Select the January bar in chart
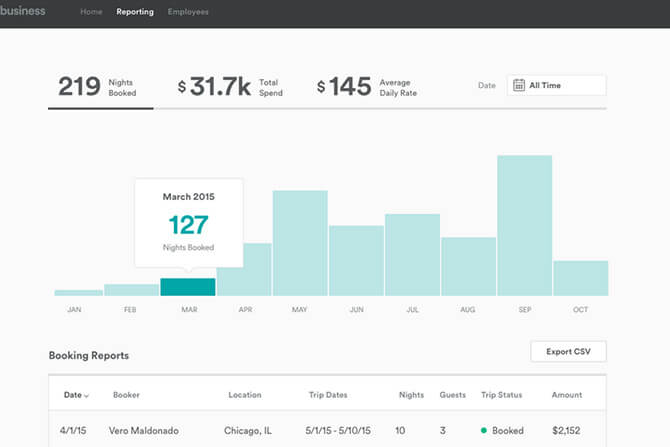 tap(78, 293)
